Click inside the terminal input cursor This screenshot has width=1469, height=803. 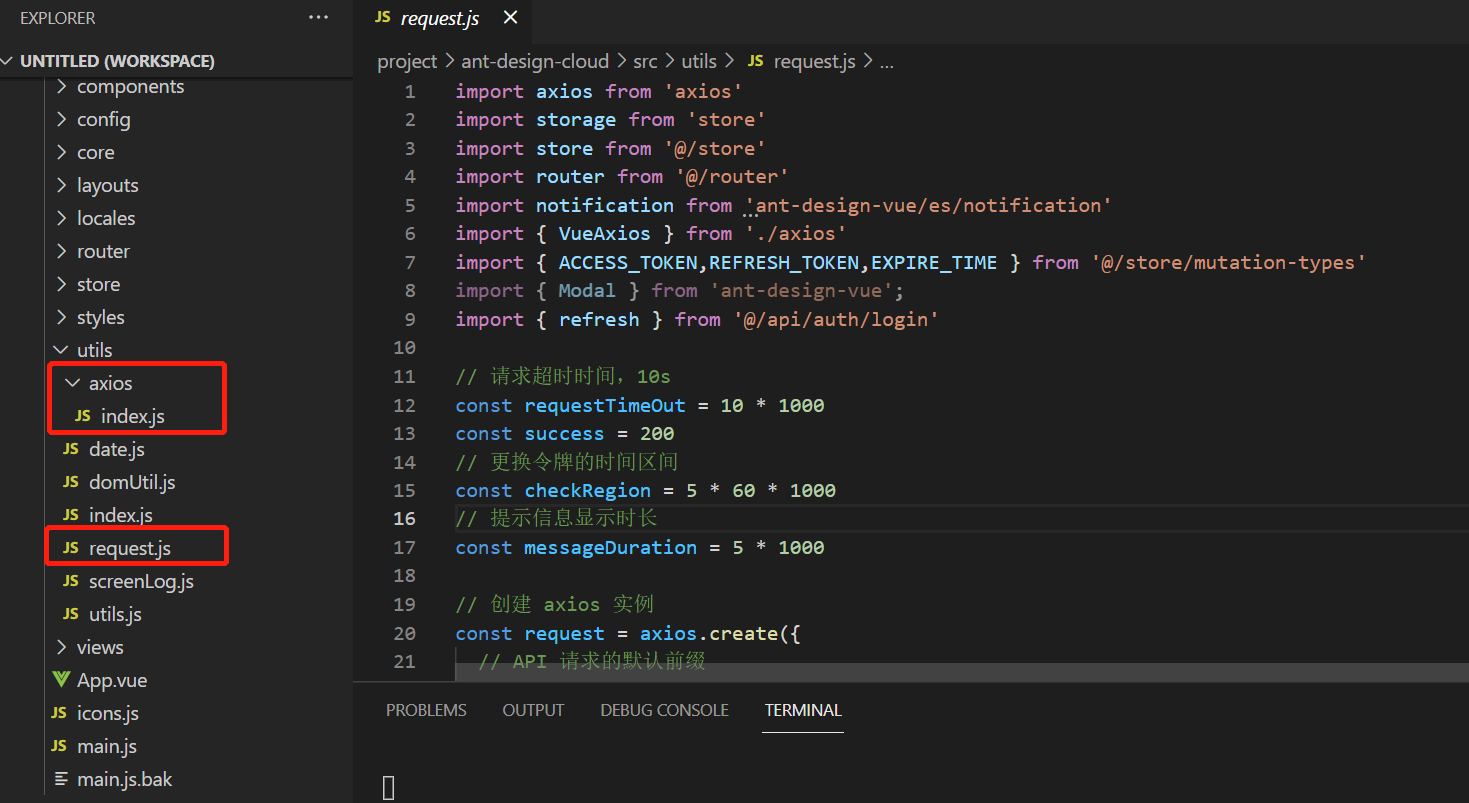pos(389,788)
